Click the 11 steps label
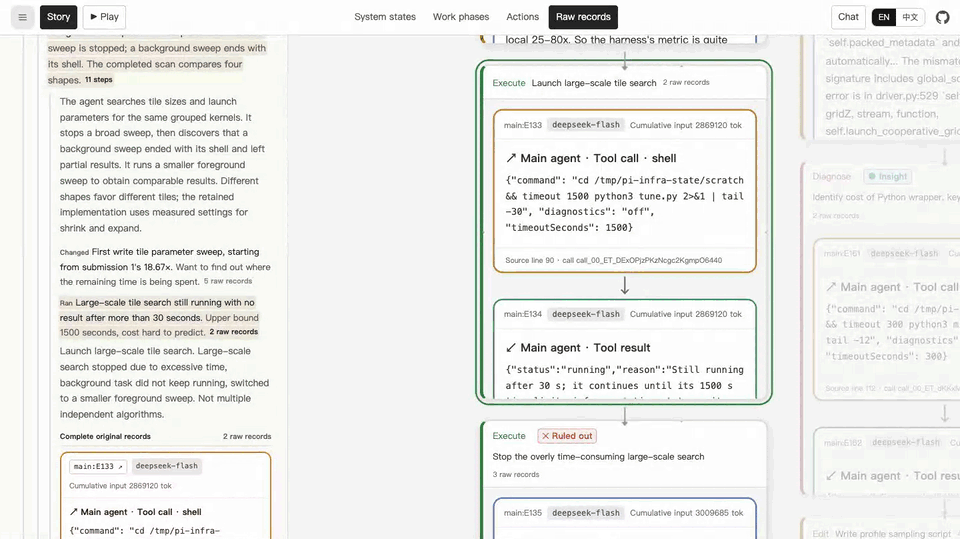The image size is (960, 539). [x=99, y=80]
